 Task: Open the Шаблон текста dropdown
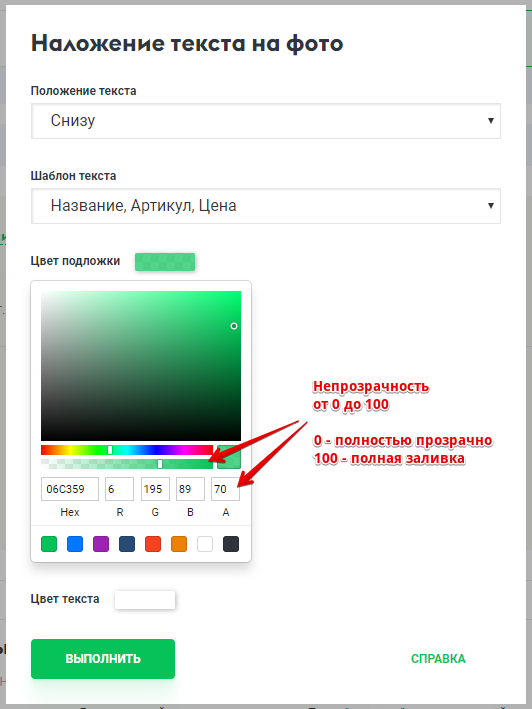point(266,206)
